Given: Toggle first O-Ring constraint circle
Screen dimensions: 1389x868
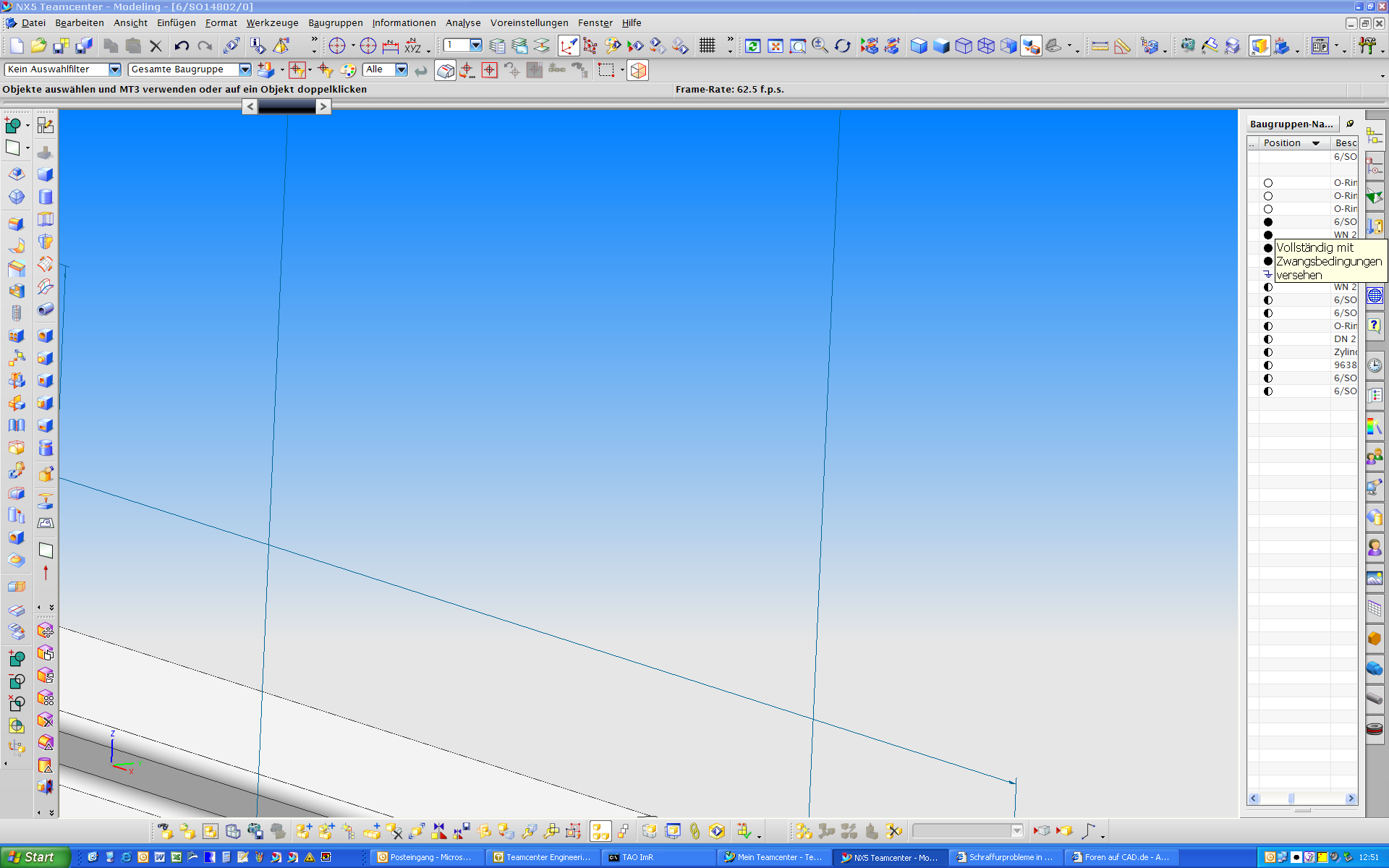Looking at the screenshot, I should click(x=1268, y=183).
